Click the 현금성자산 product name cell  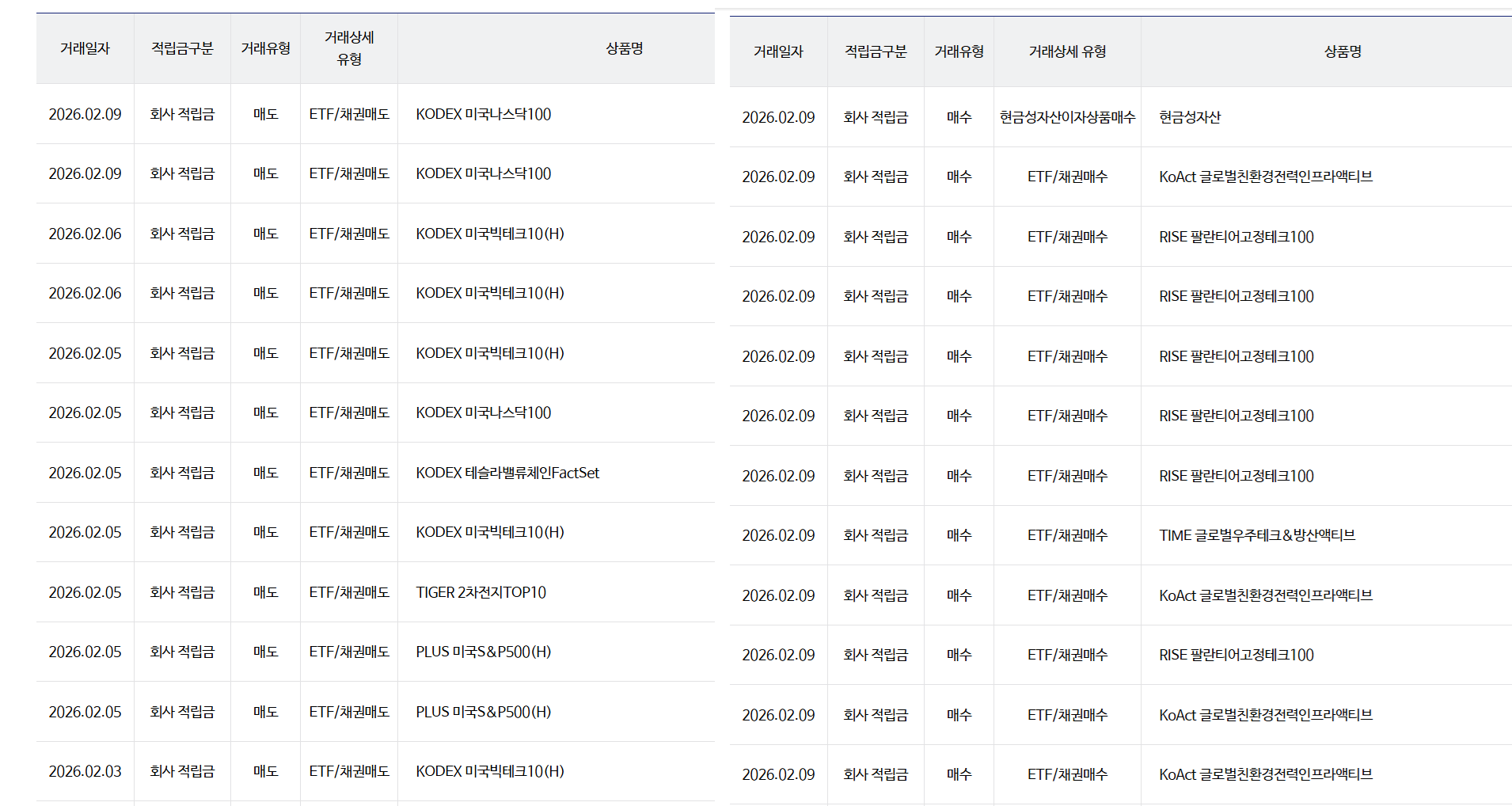(x=1190, y=117)
